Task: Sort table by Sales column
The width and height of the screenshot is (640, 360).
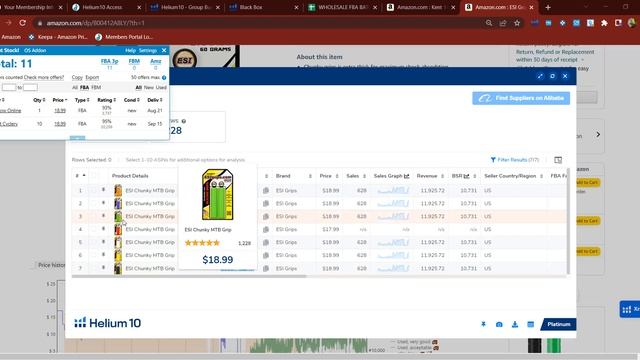Action: 364,176
